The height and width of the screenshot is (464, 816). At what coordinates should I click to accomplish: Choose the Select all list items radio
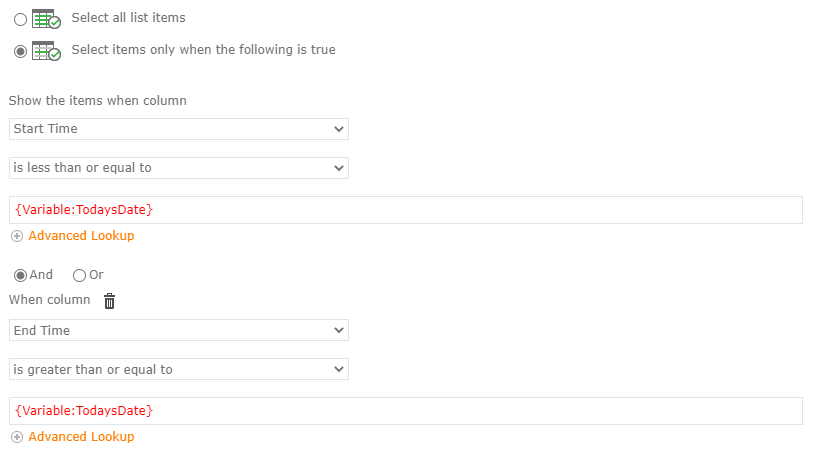coord(20,20)
